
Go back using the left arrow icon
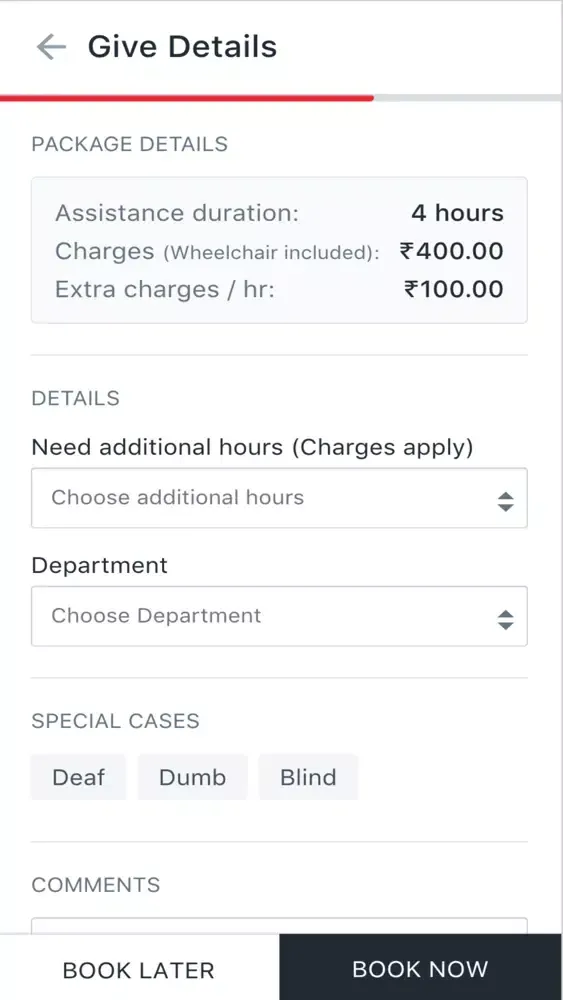point(51,47)
